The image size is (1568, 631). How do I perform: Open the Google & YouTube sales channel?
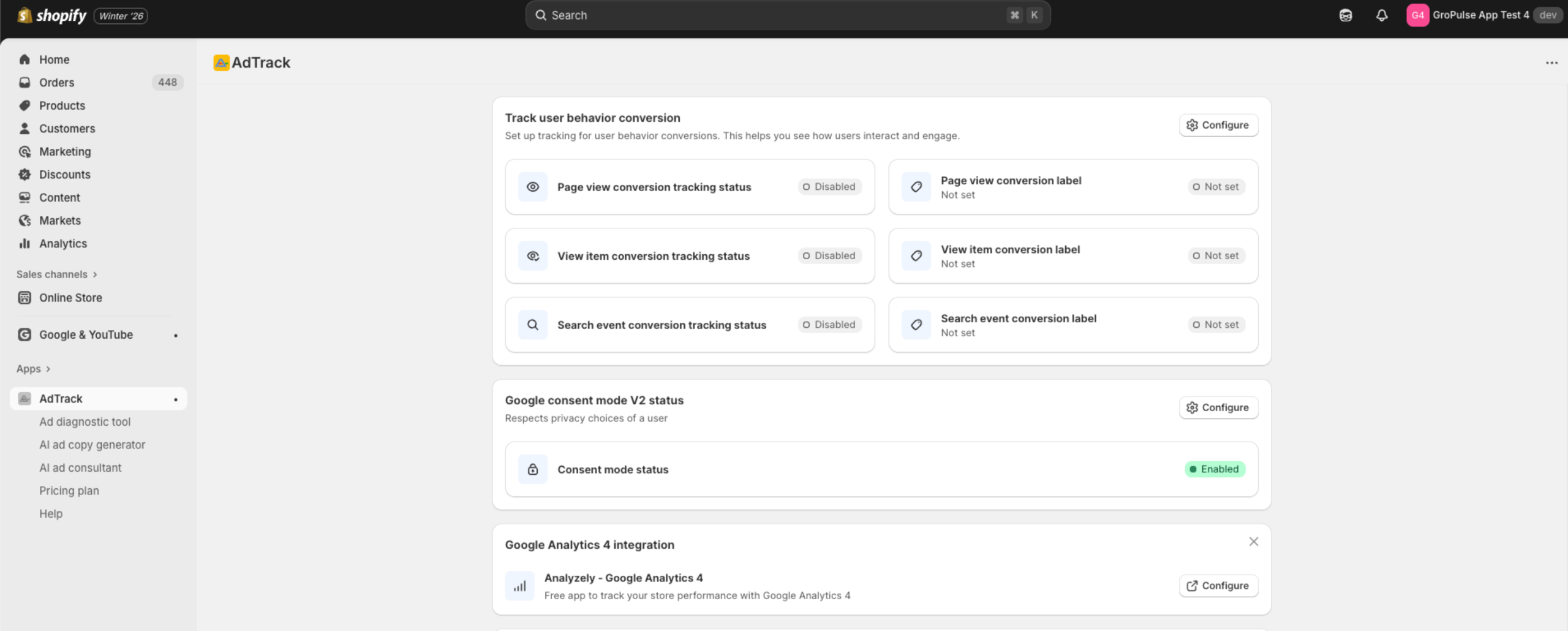pos(86,334)
